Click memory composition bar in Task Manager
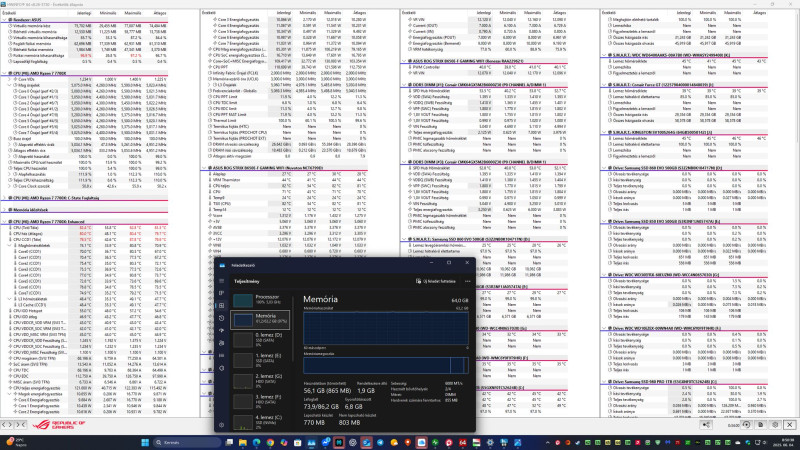The height and width of the screenshot is (450, 800). tap(386, 365)
